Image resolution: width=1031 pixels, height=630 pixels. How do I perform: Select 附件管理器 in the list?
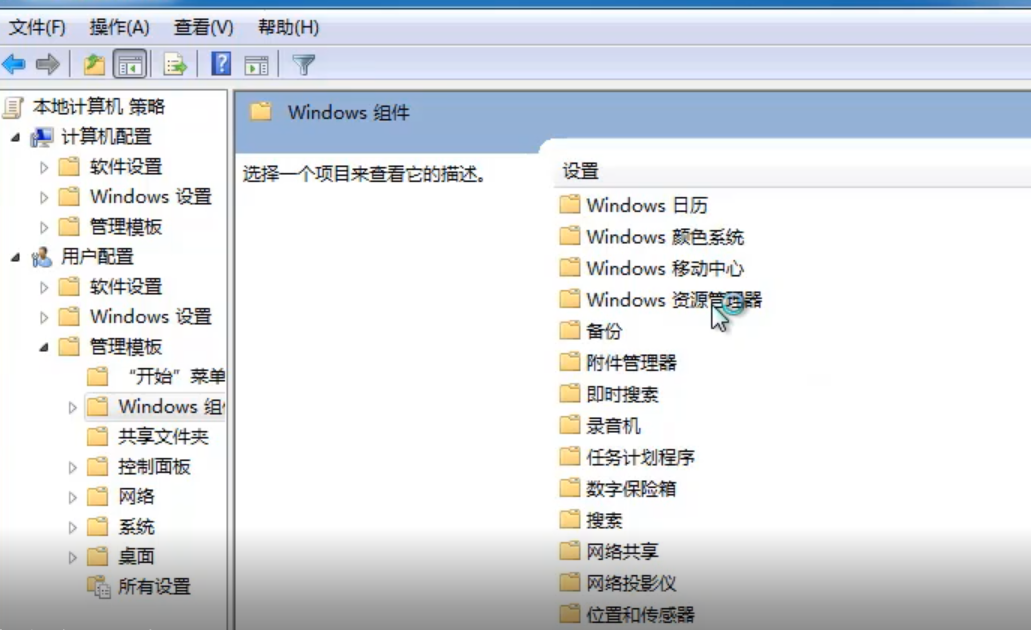631,362
